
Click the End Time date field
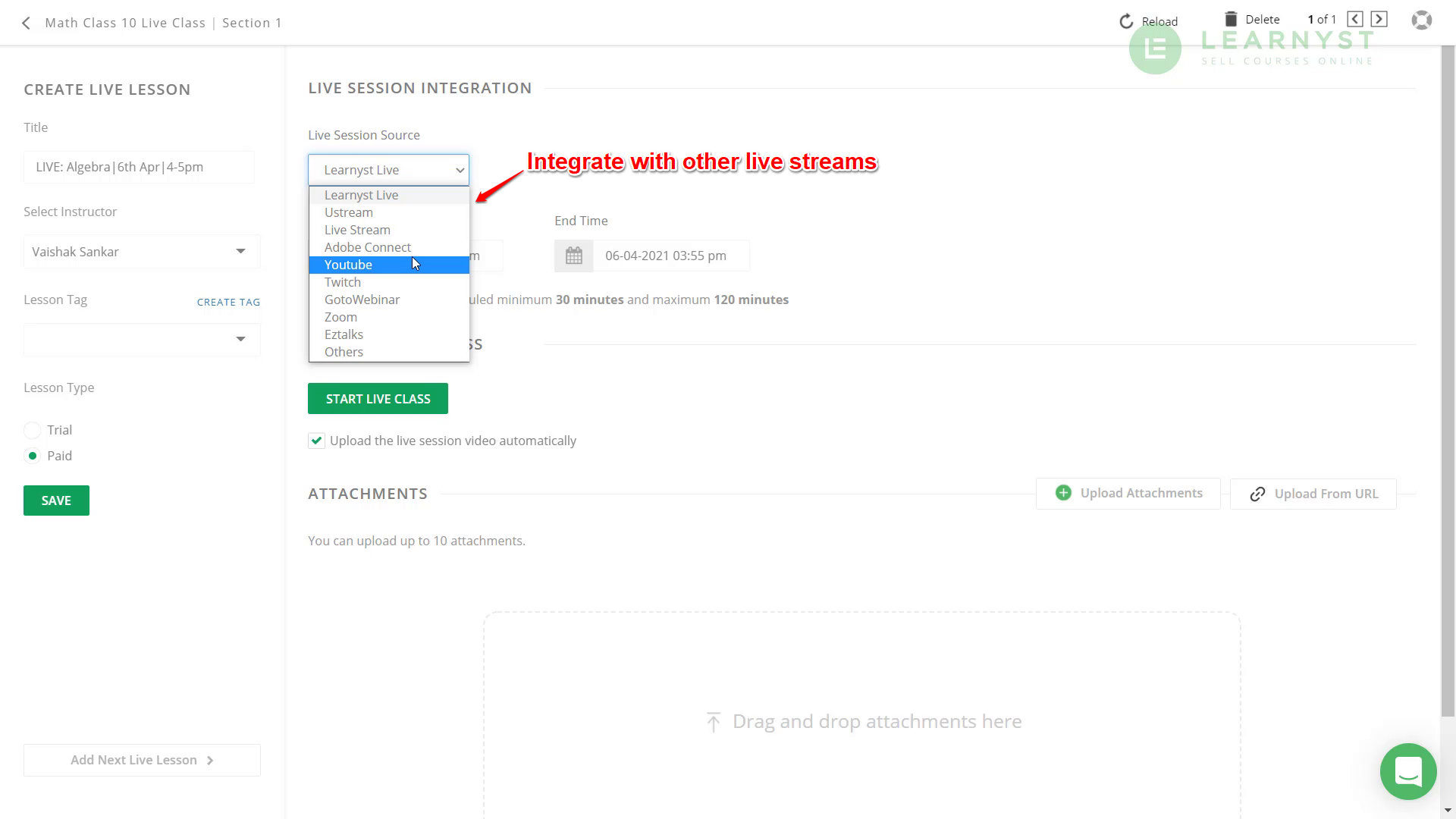[x=671, y=256]
